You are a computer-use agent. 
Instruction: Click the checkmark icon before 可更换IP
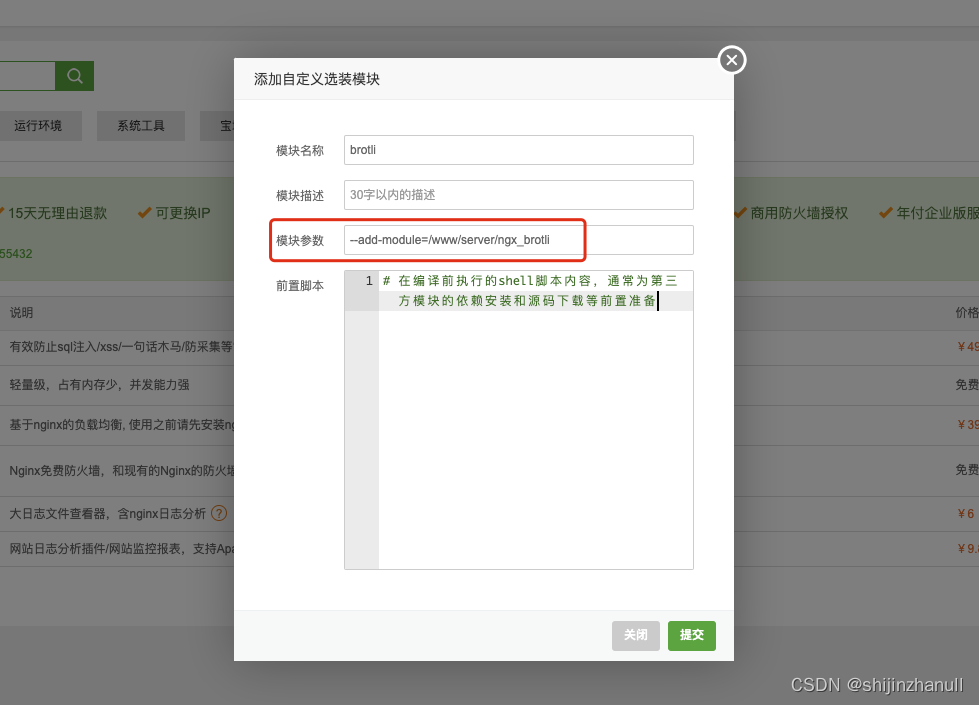146,212
